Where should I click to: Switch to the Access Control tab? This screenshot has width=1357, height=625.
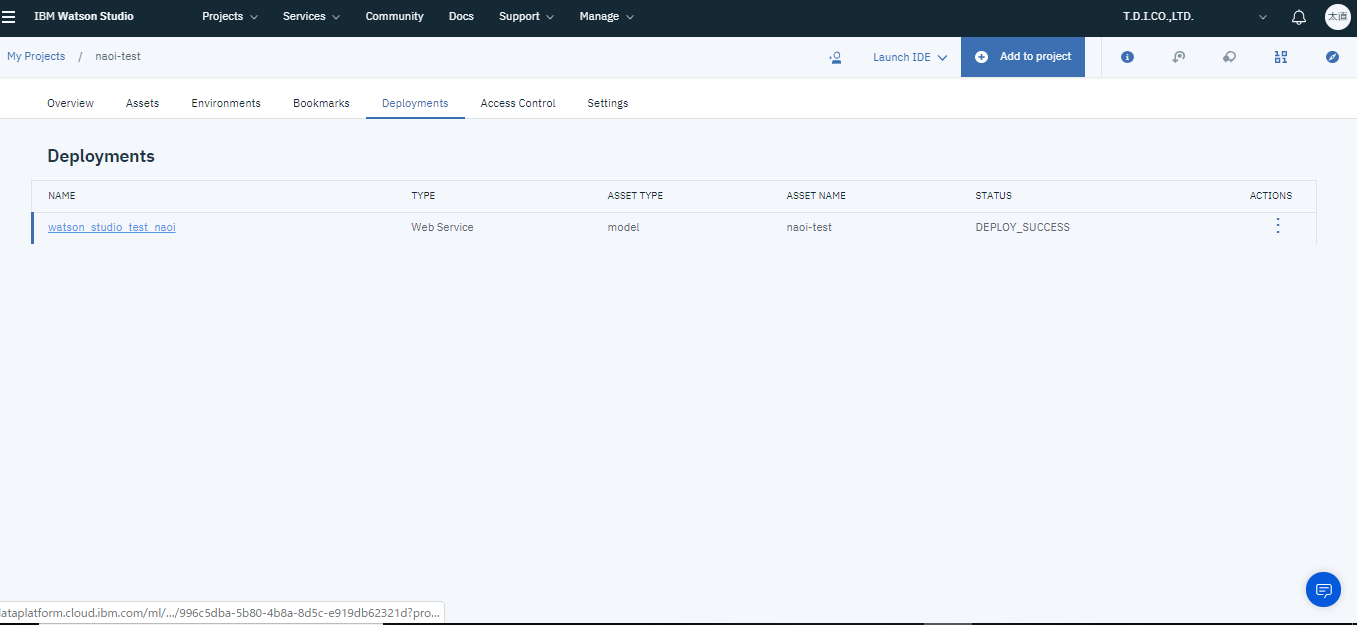pyautogui.click(x=517, y=103)
